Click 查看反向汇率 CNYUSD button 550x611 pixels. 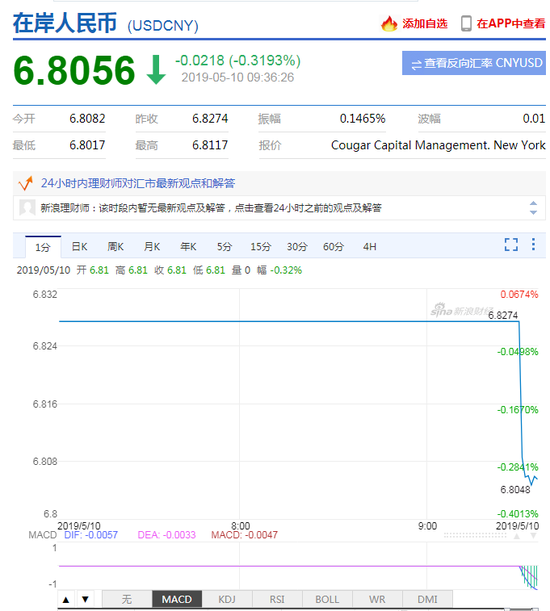[x=474, y=63]
